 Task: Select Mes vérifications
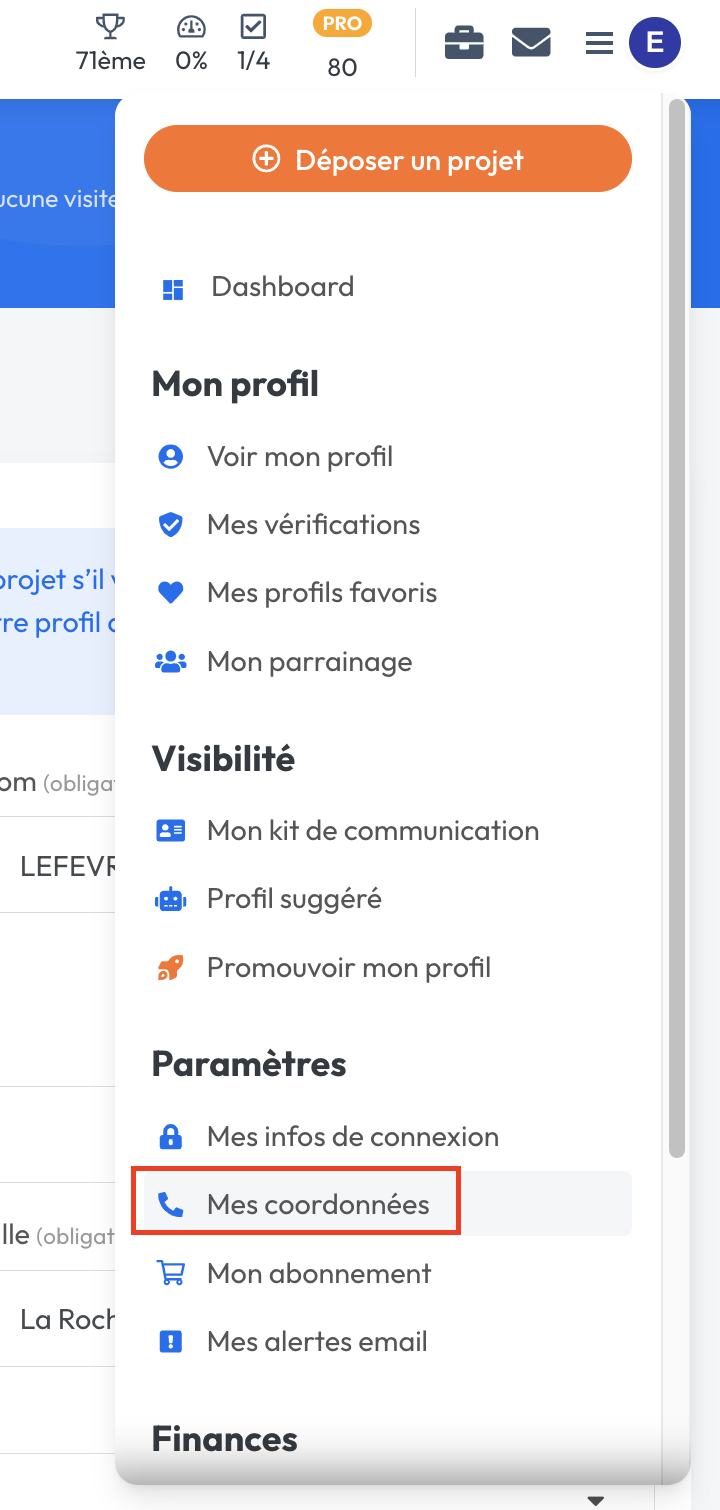pos(313,525)
